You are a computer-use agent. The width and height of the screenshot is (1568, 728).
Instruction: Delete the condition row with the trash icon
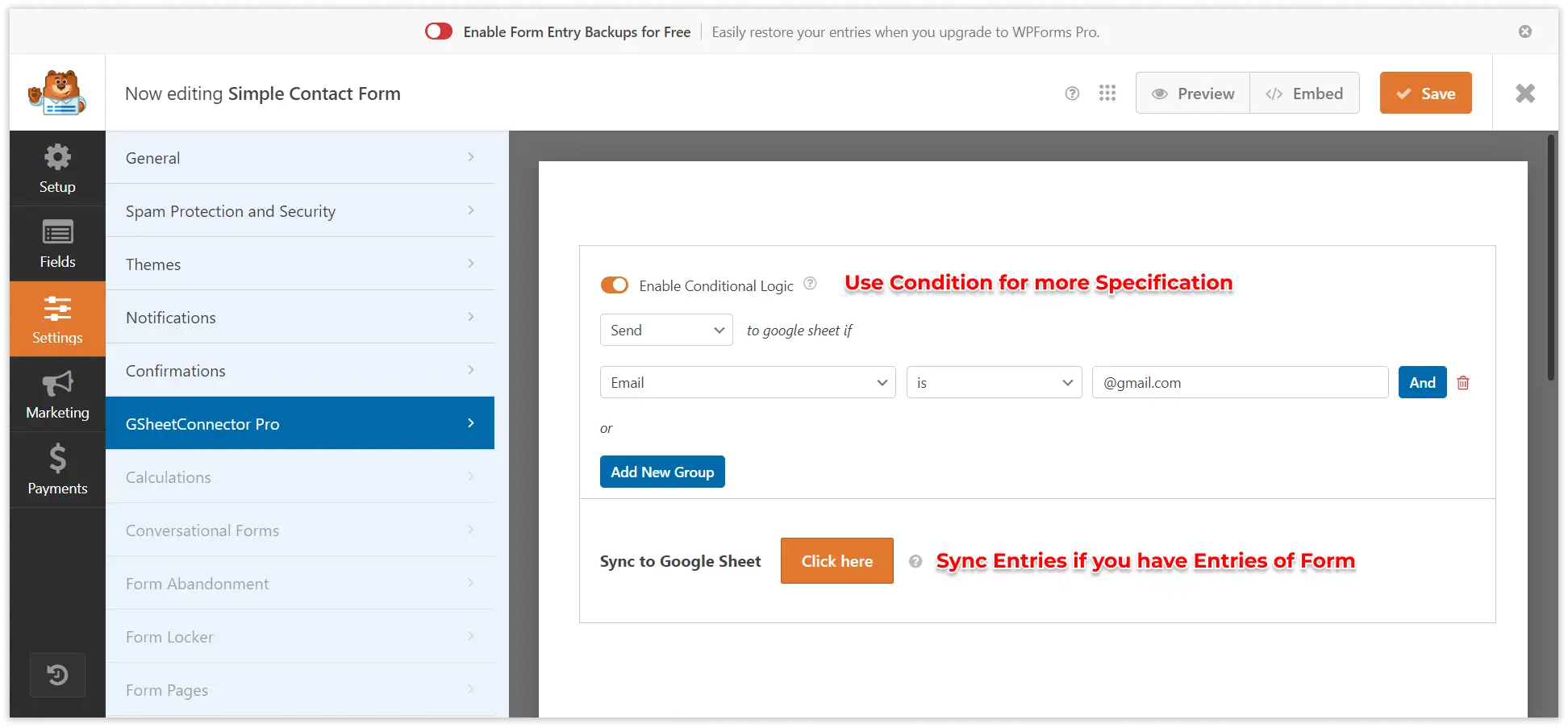coord(1462,382)
